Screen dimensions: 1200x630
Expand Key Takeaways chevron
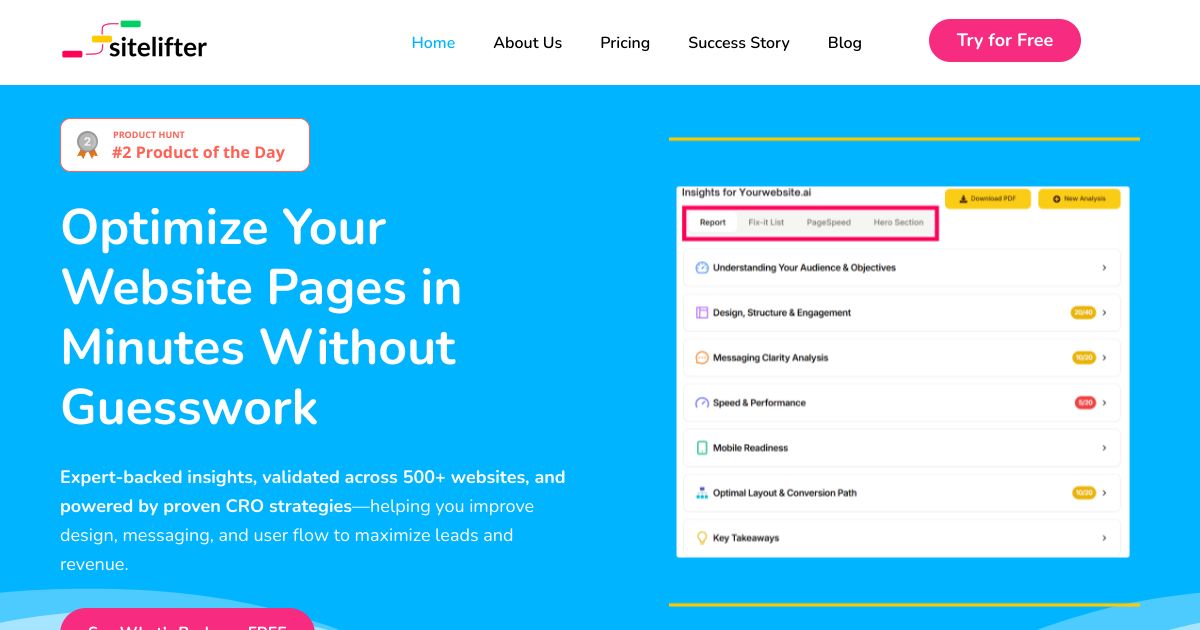[1104, 538]
